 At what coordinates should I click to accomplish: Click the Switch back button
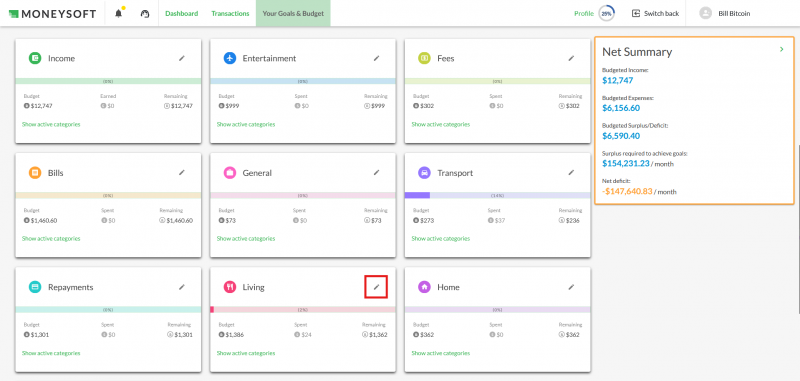[x=656, y=14]
